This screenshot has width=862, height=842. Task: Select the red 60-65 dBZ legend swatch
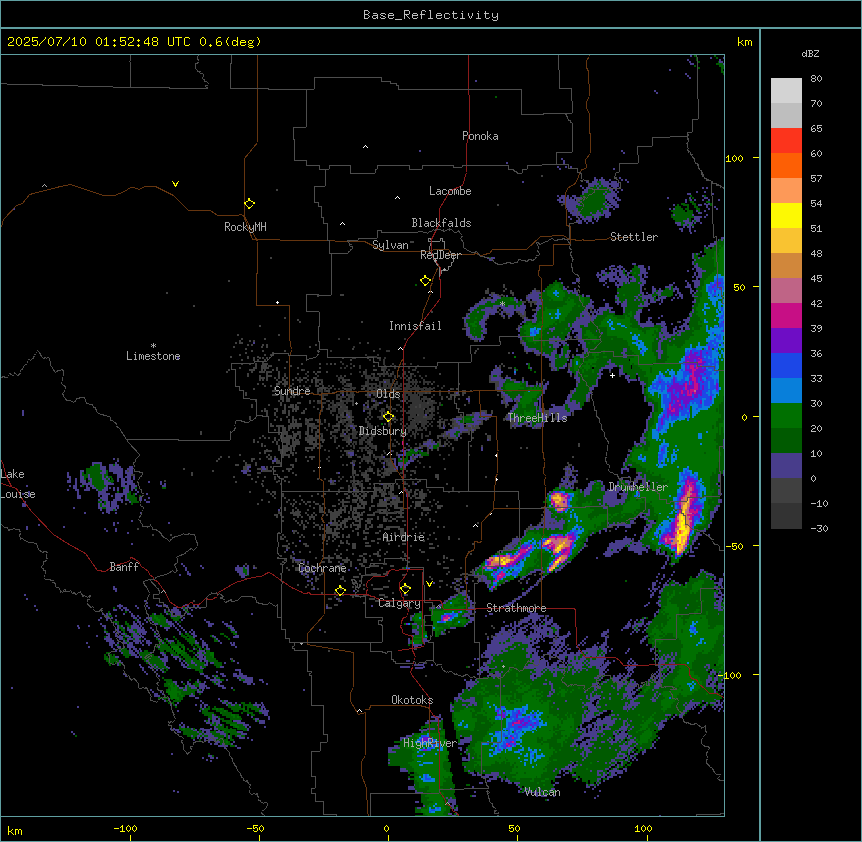click(786, 141)
